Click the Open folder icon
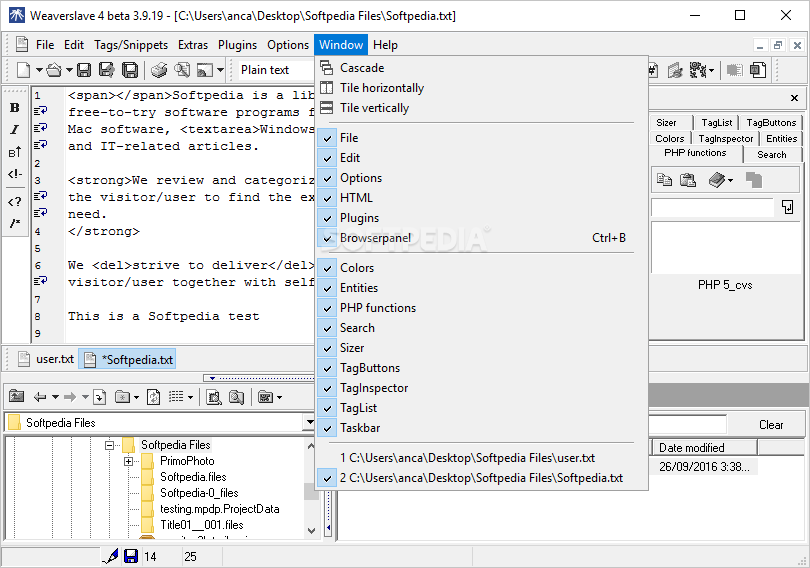 coord(54,70)
